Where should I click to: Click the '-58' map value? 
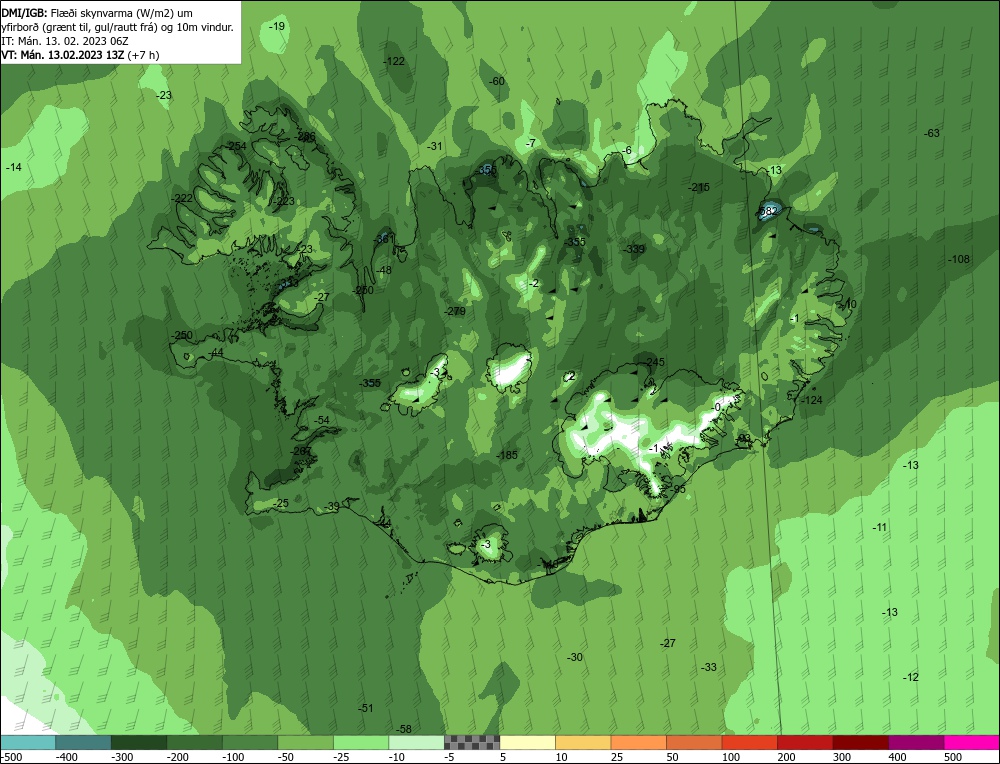pyautogui.click(x=404, y=729)
